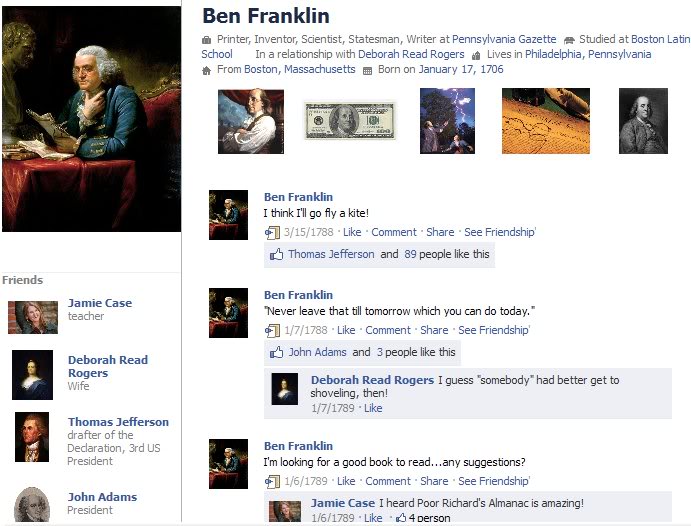Open Thomas Jefferson's profile from Friends
Screen dimensions: 691x526
(118, 422)
